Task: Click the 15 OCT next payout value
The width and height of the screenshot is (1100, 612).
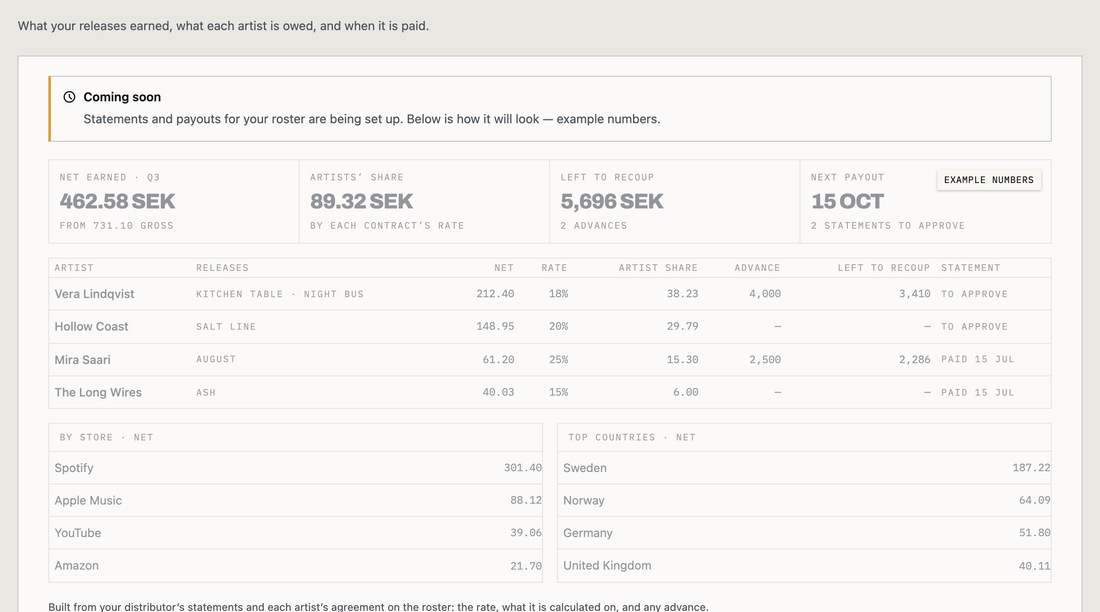Action: (x=847, y=201)
